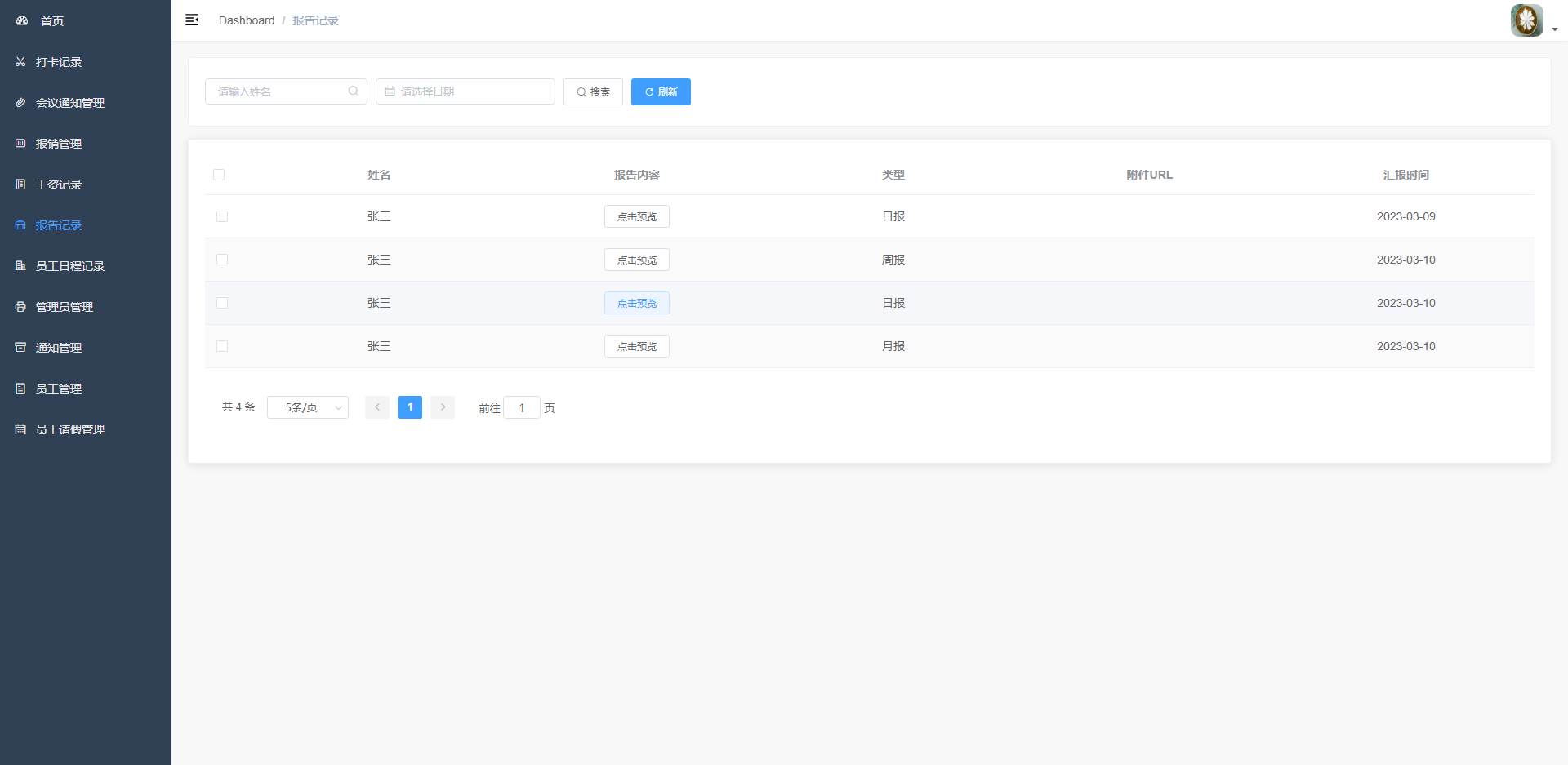Click the 会议通知管理 sidebar icon

click(x=20, y=103)
